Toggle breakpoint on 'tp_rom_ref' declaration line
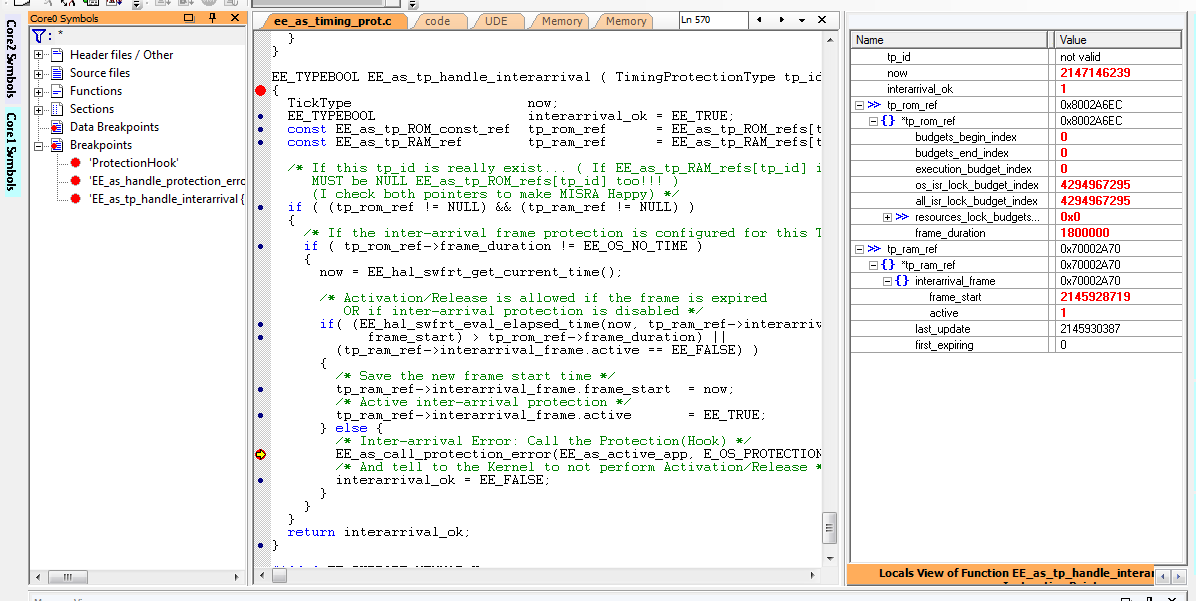This screenshot has height=601, width=1196. coord(261,130)
